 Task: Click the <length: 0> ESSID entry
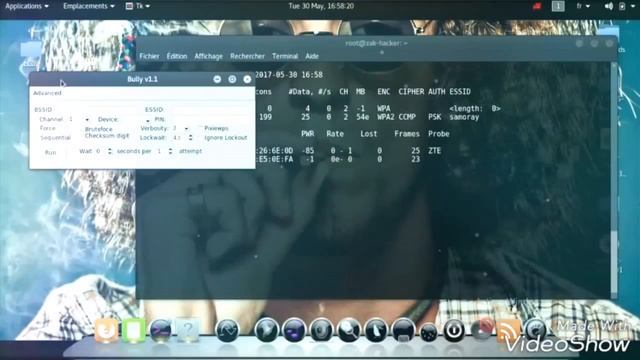coord(475,109)
